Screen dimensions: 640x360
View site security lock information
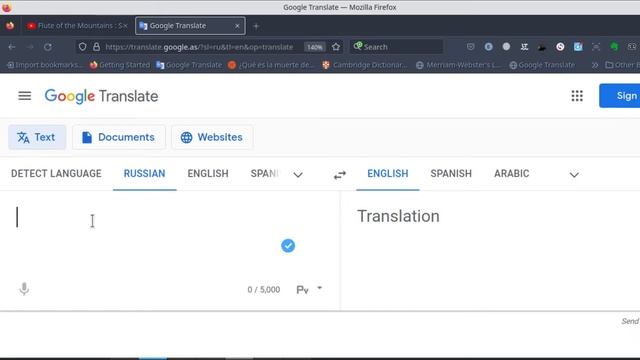coord(96,47)
